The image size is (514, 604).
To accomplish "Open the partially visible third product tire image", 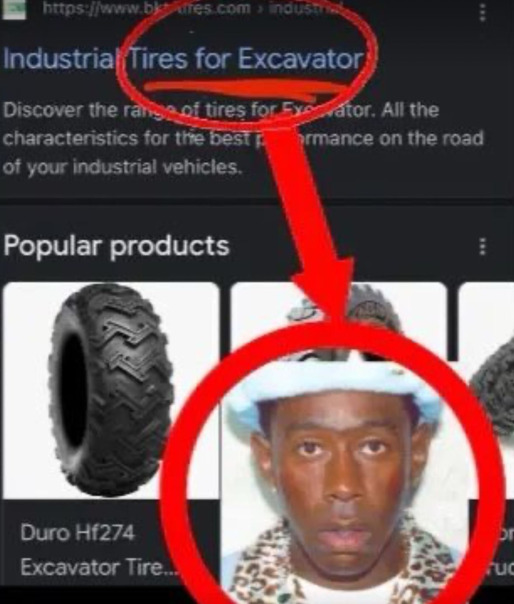I will (486, 390).
